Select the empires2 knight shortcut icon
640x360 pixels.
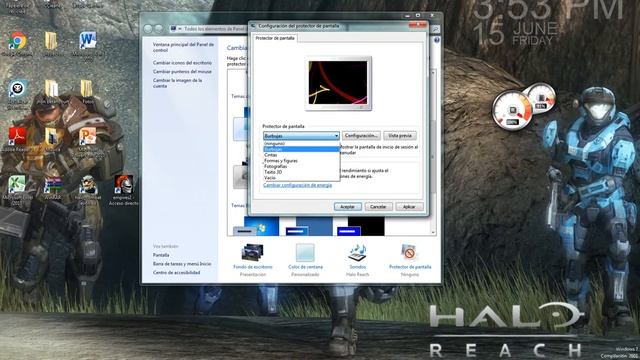coord(124,184)
